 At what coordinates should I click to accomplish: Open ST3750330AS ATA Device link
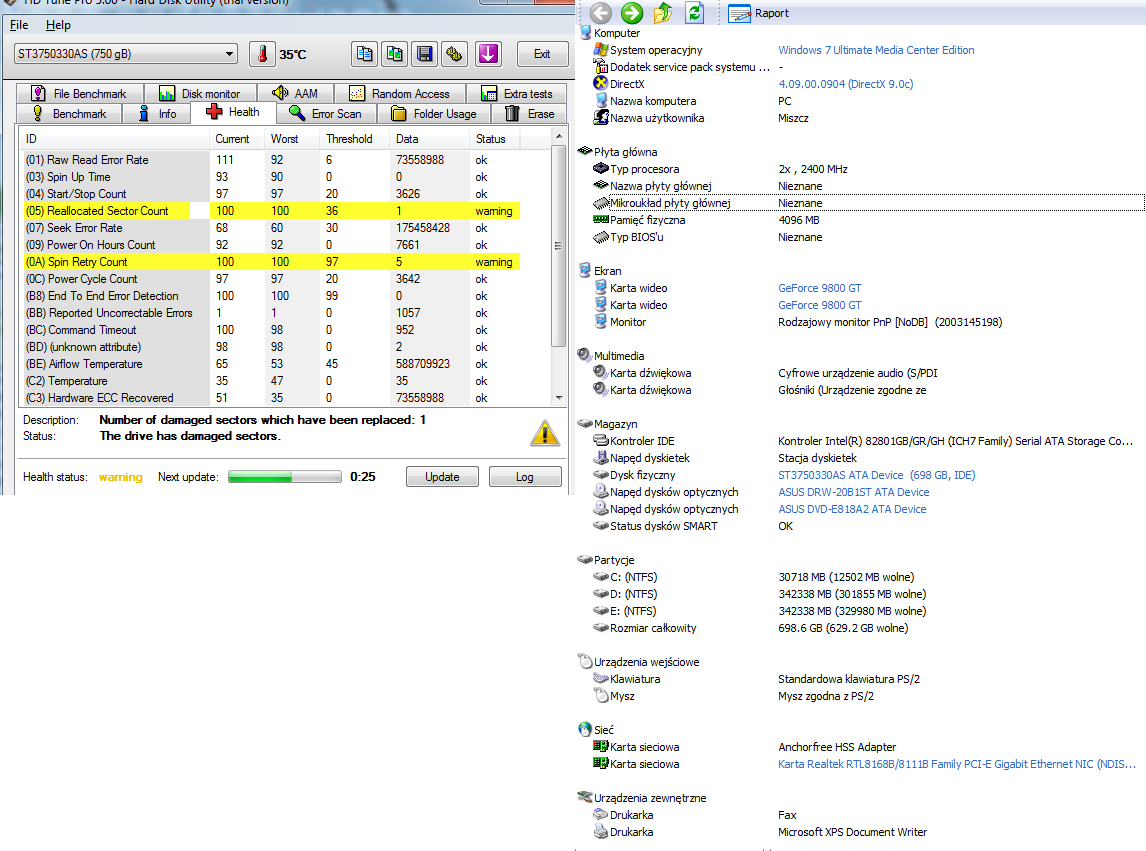876,475
